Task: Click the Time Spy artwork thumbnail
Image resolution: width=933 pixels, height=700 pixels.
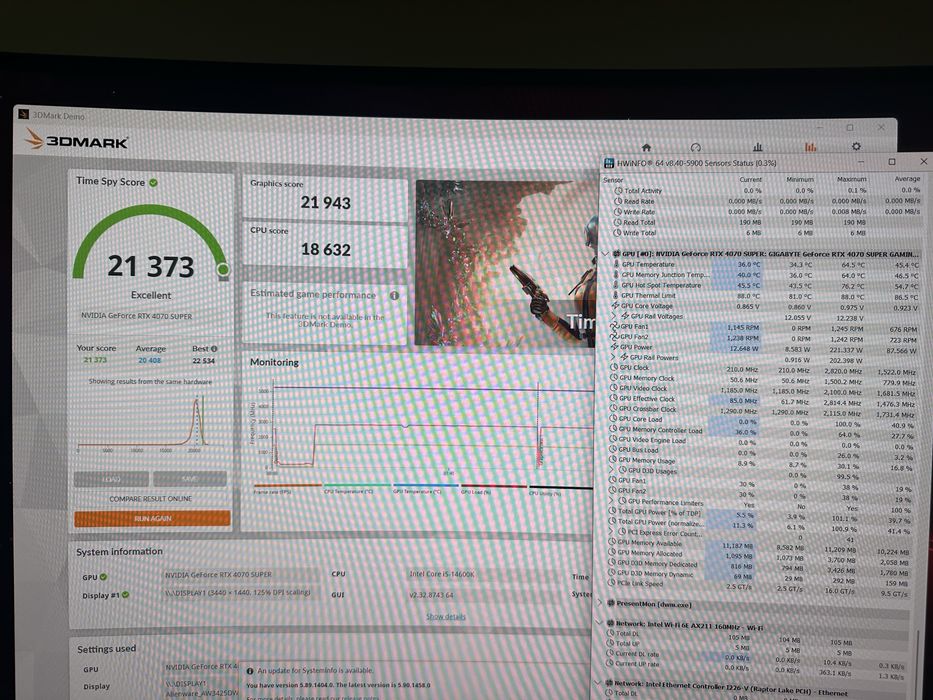Action: 505,263
